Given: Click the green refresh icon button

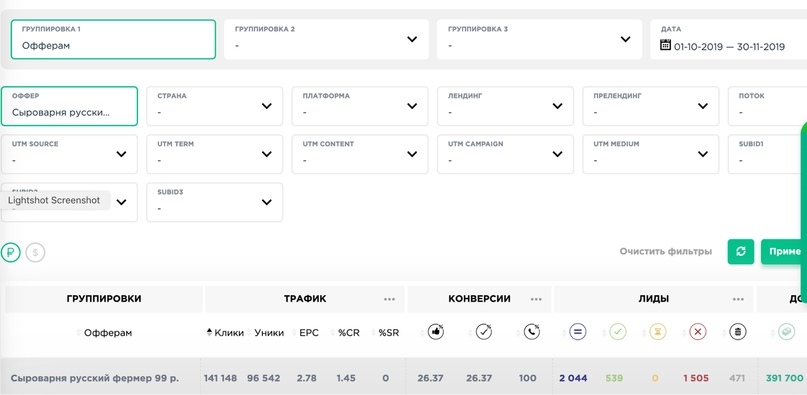Looking at the screenshot, I should [x=741, y=252].
